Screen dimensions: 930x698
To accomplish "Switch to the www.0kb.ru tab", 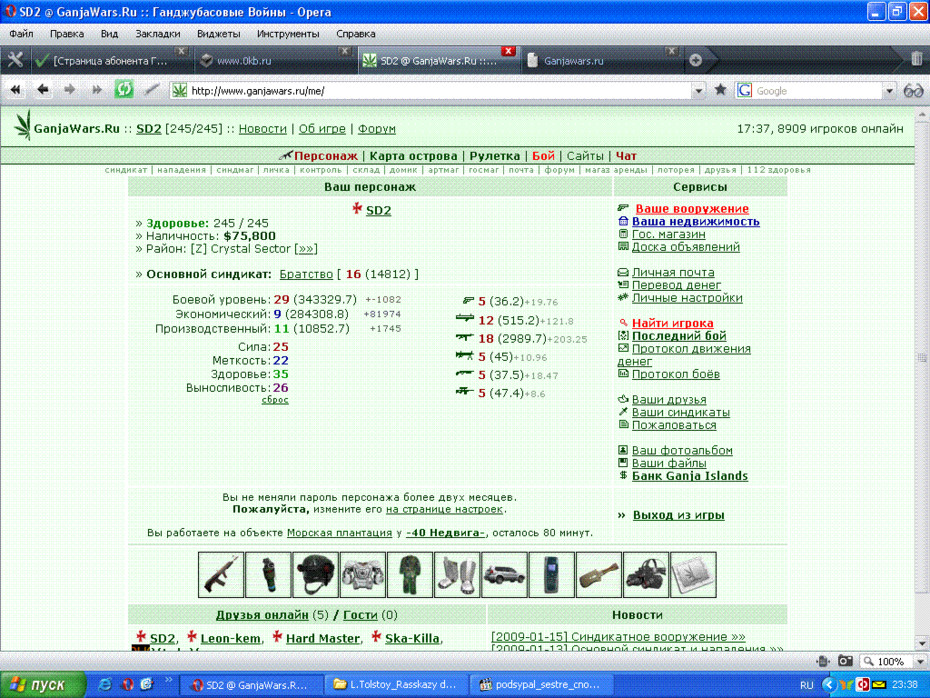I will [x=274, y=60].
